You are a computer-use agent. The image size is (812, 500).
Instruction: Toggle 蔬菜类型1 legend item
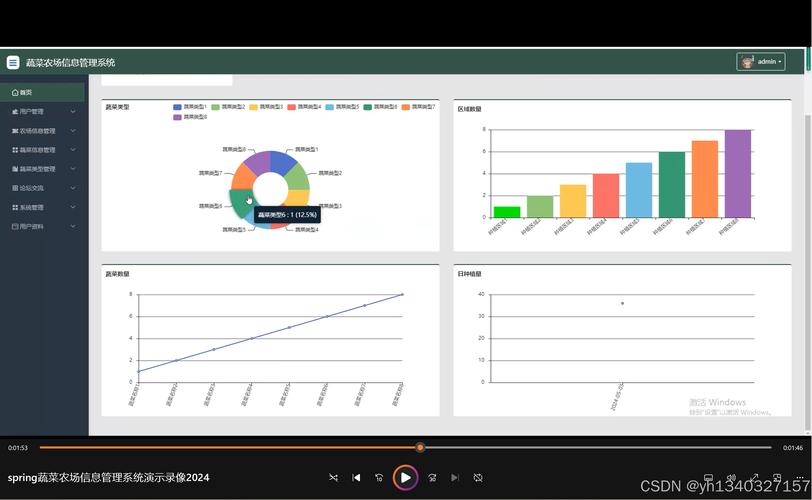[190, 107]
